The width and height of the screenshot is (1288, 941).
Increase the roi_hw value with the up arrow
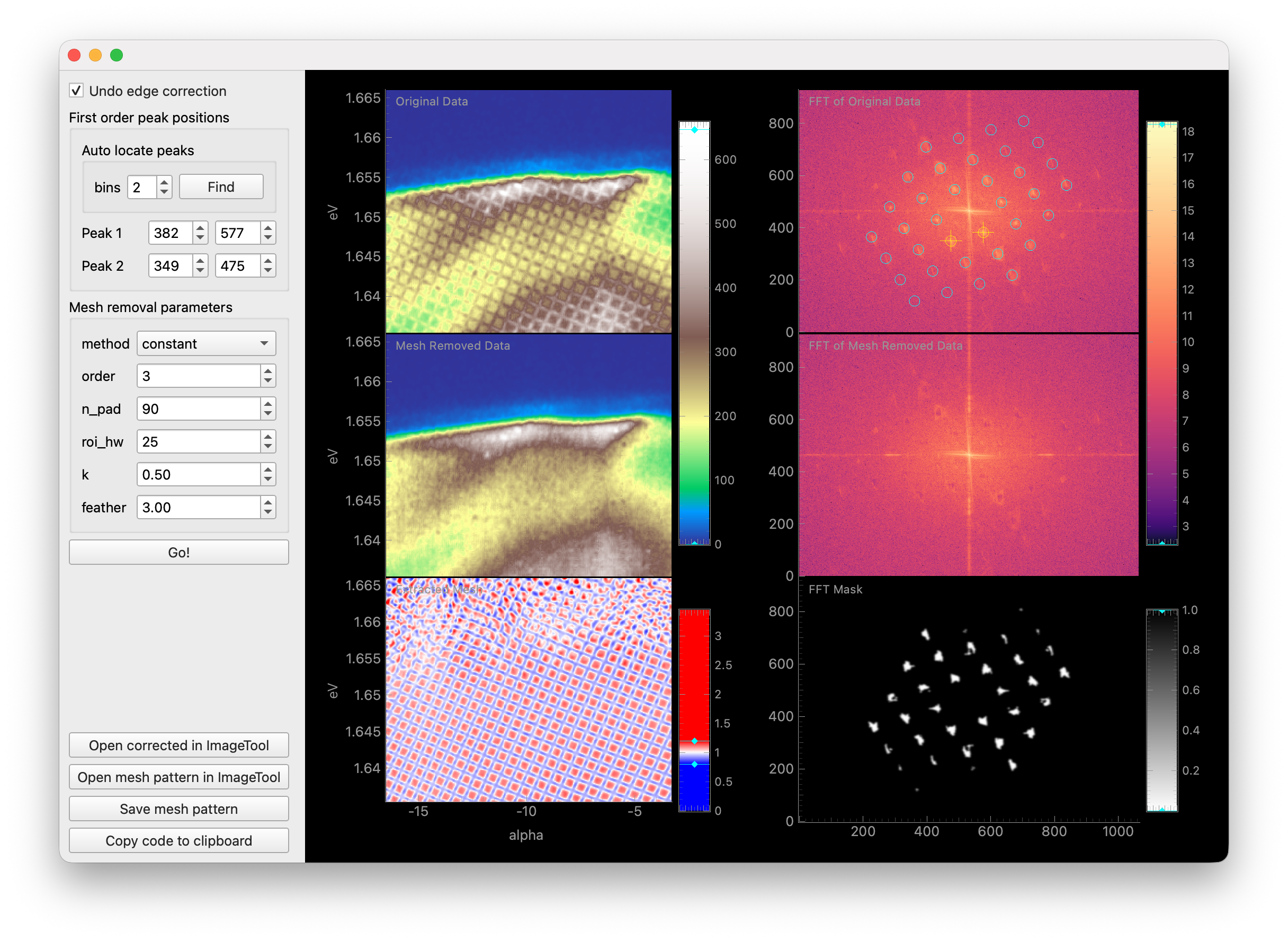pyautogui.click(x=268, y=437)
